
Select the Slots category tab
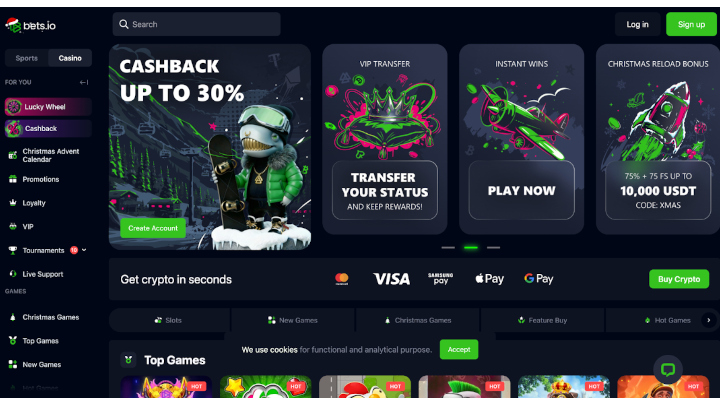169,320
